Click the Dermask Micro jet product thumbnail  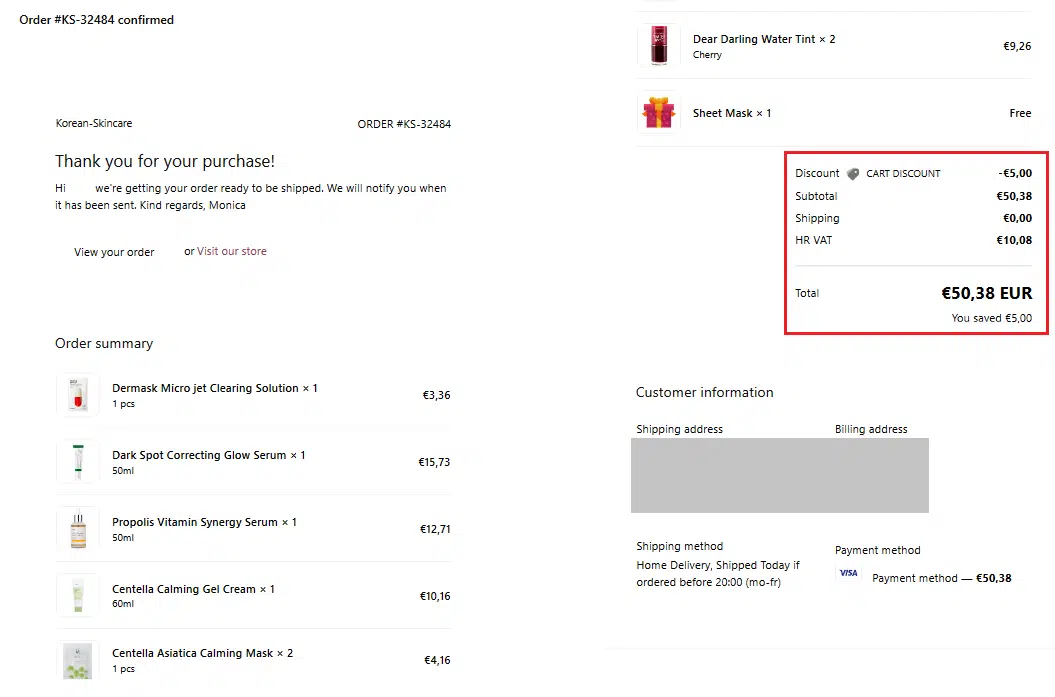[77, 394]
